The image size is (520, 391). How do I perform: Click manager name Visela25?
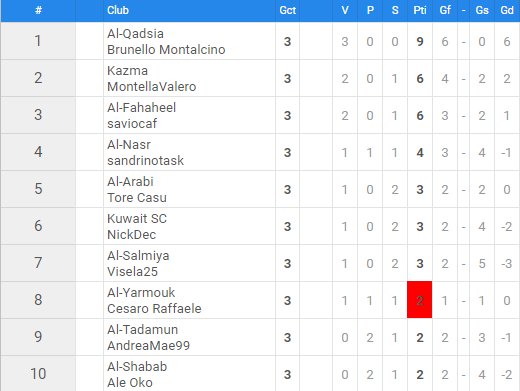tap(132, 272)
